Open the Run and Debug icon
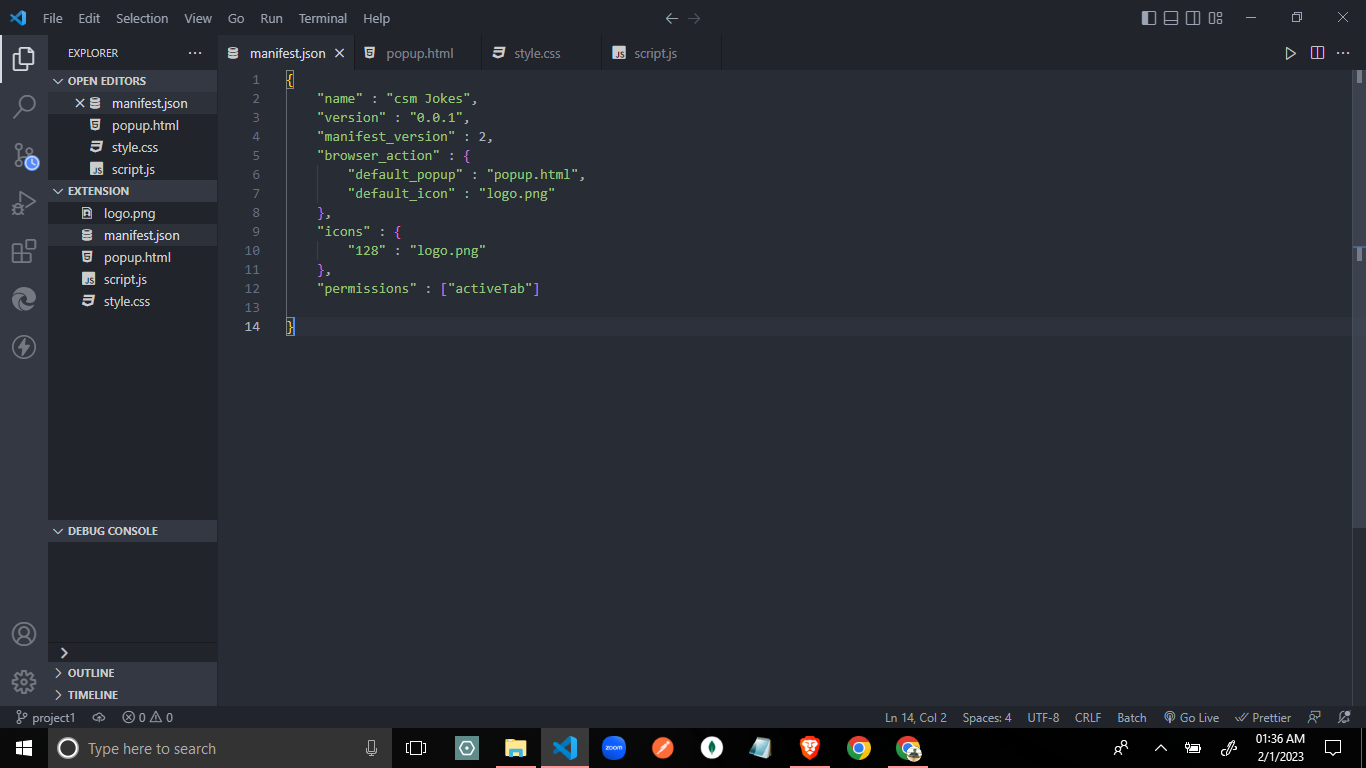Screen dimensions: 1366x768 click(x=24, y=202)
